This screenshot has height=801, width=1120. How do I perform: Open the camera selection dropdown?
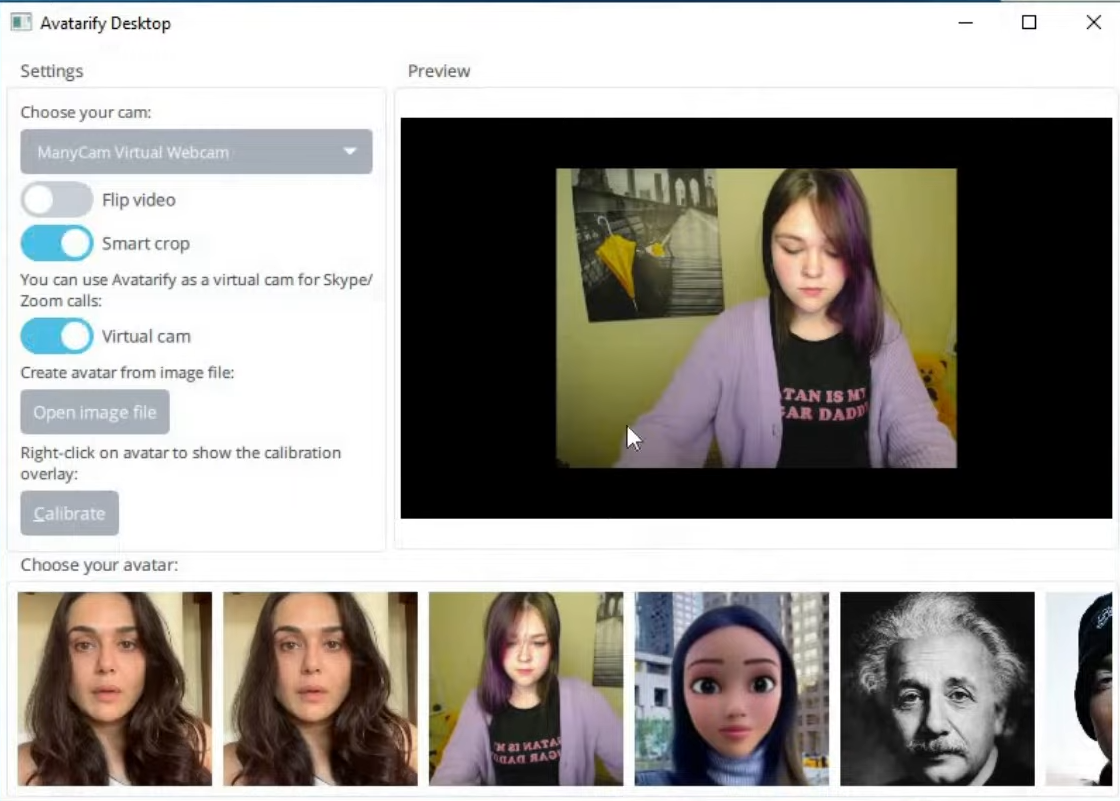pyautogui.click(x=196, y=151)
